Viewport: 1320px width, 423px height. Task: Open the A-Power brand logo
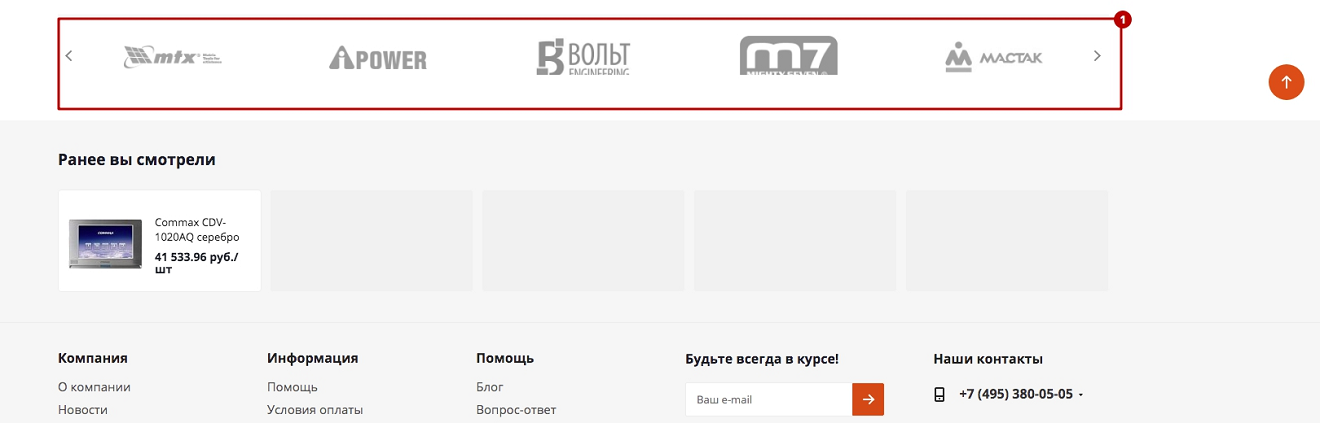point(378,58)
